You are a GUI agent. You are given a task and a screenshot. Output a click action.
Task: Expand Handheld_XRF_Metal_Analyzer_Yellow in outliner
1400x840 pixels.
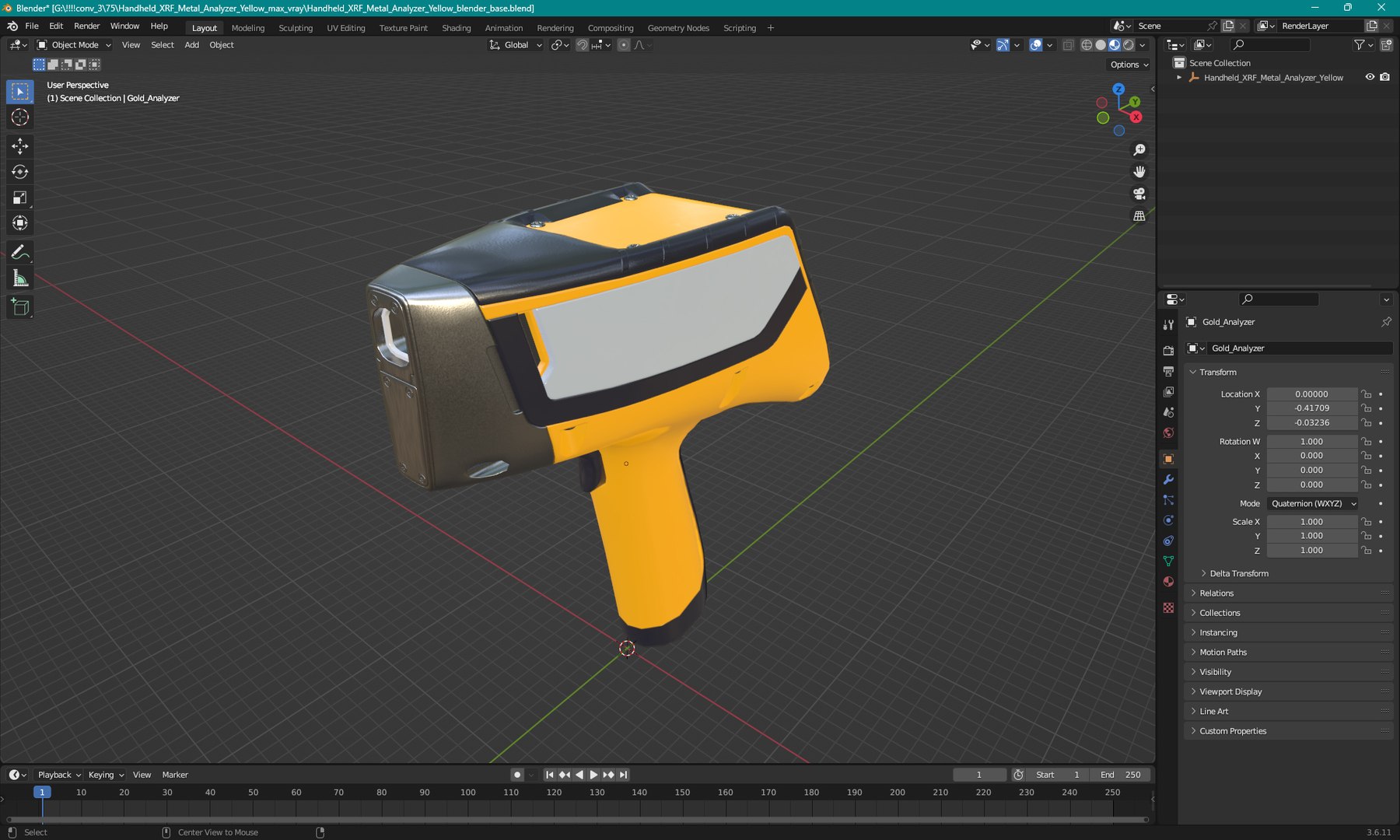coord(1179,77)
